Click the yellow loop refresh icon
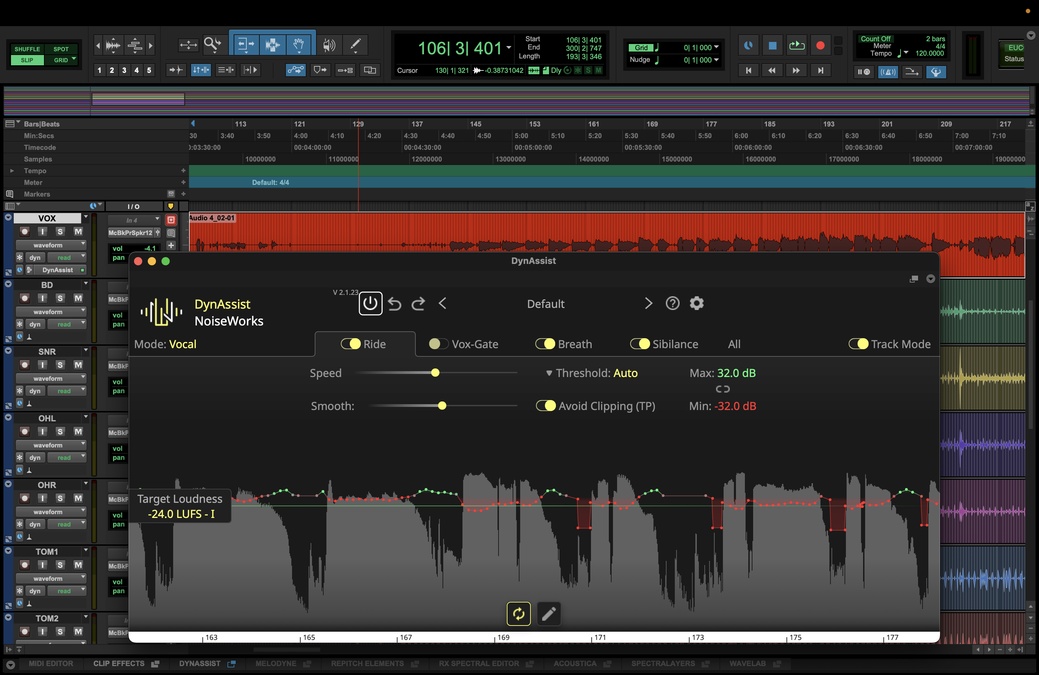 518,614
